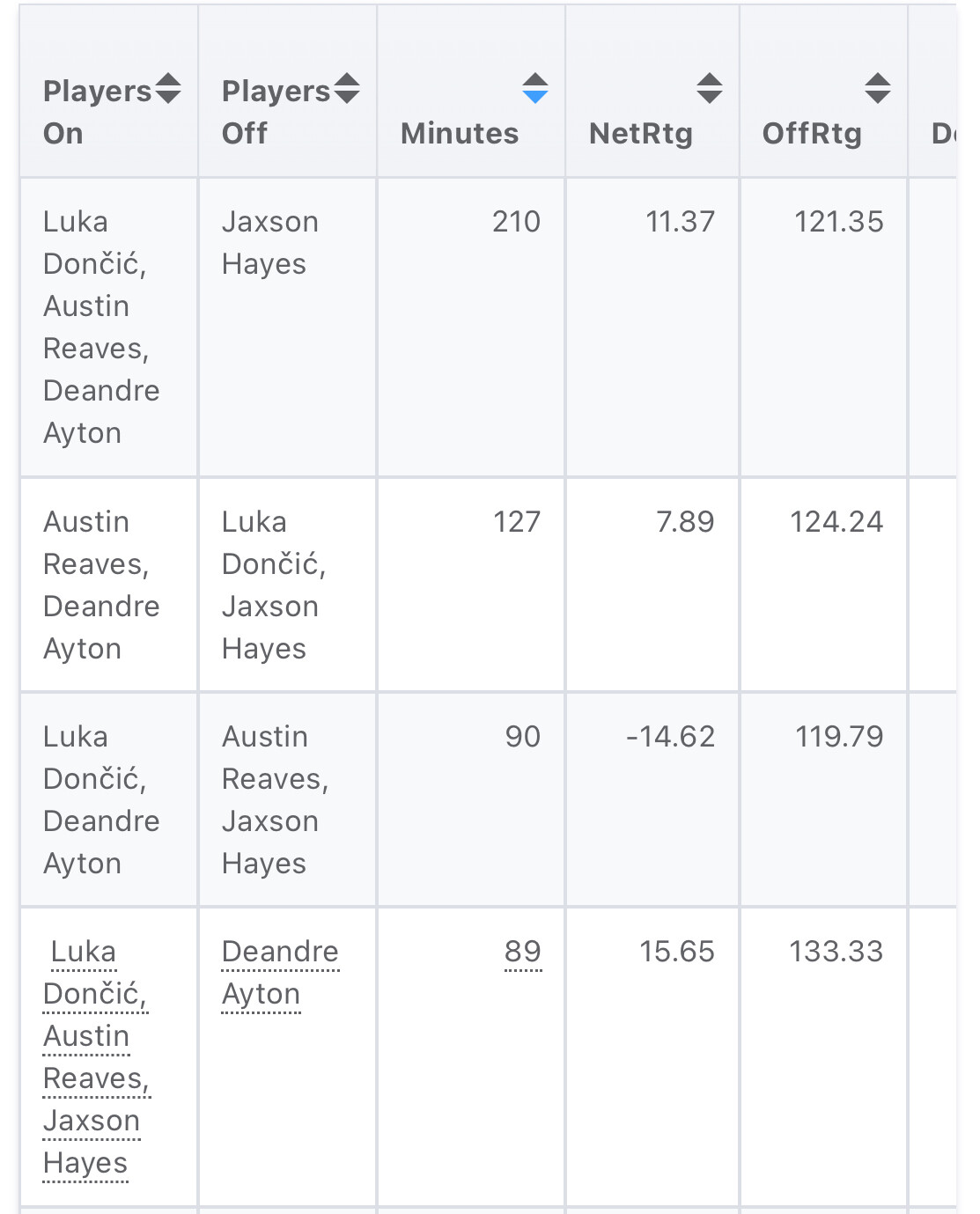The height and width of the screenshot is (1214, 980).
Task: Sort by OffRtg column header text
Action: 812,134
